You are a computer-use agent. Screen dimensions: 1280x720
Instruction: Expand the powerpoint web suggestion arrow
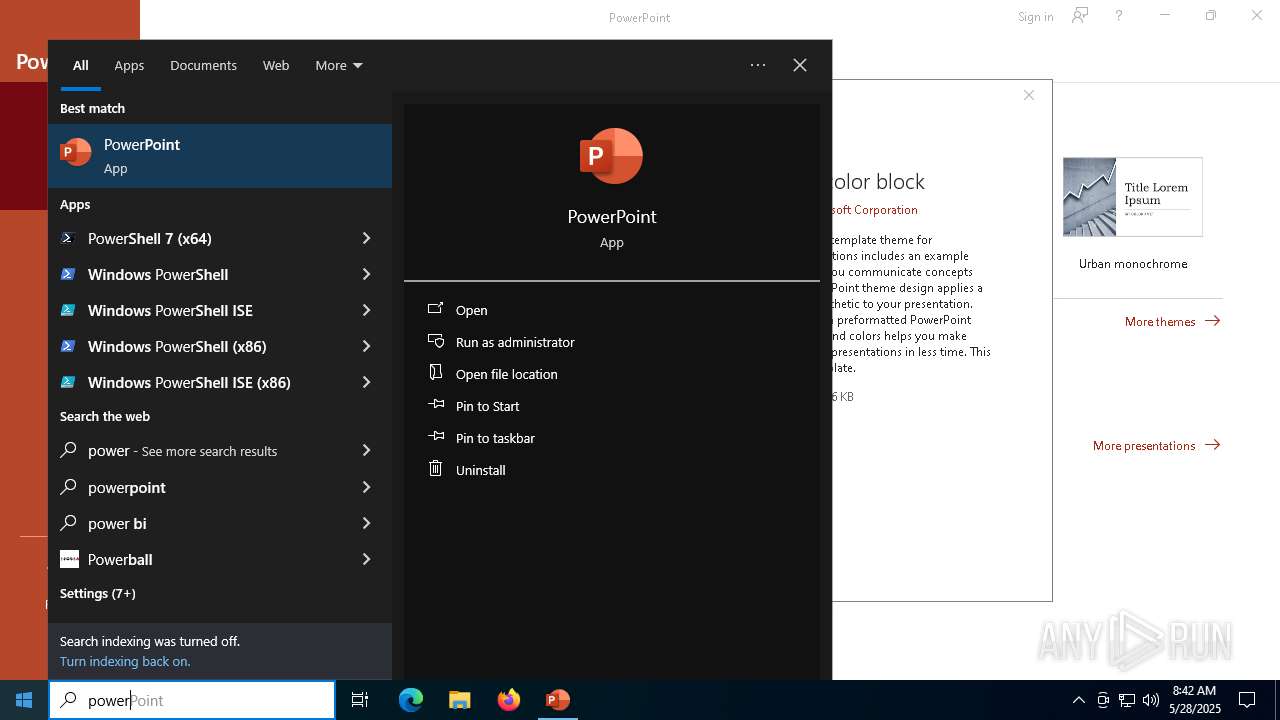pyautogui.click(x=366, y=487)
